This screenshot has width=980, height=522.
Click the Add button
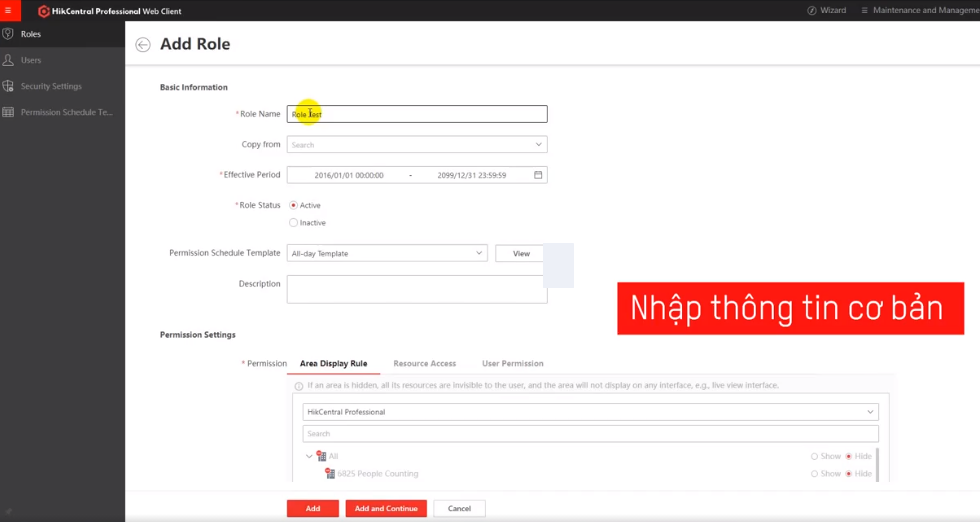click(313, 508)
